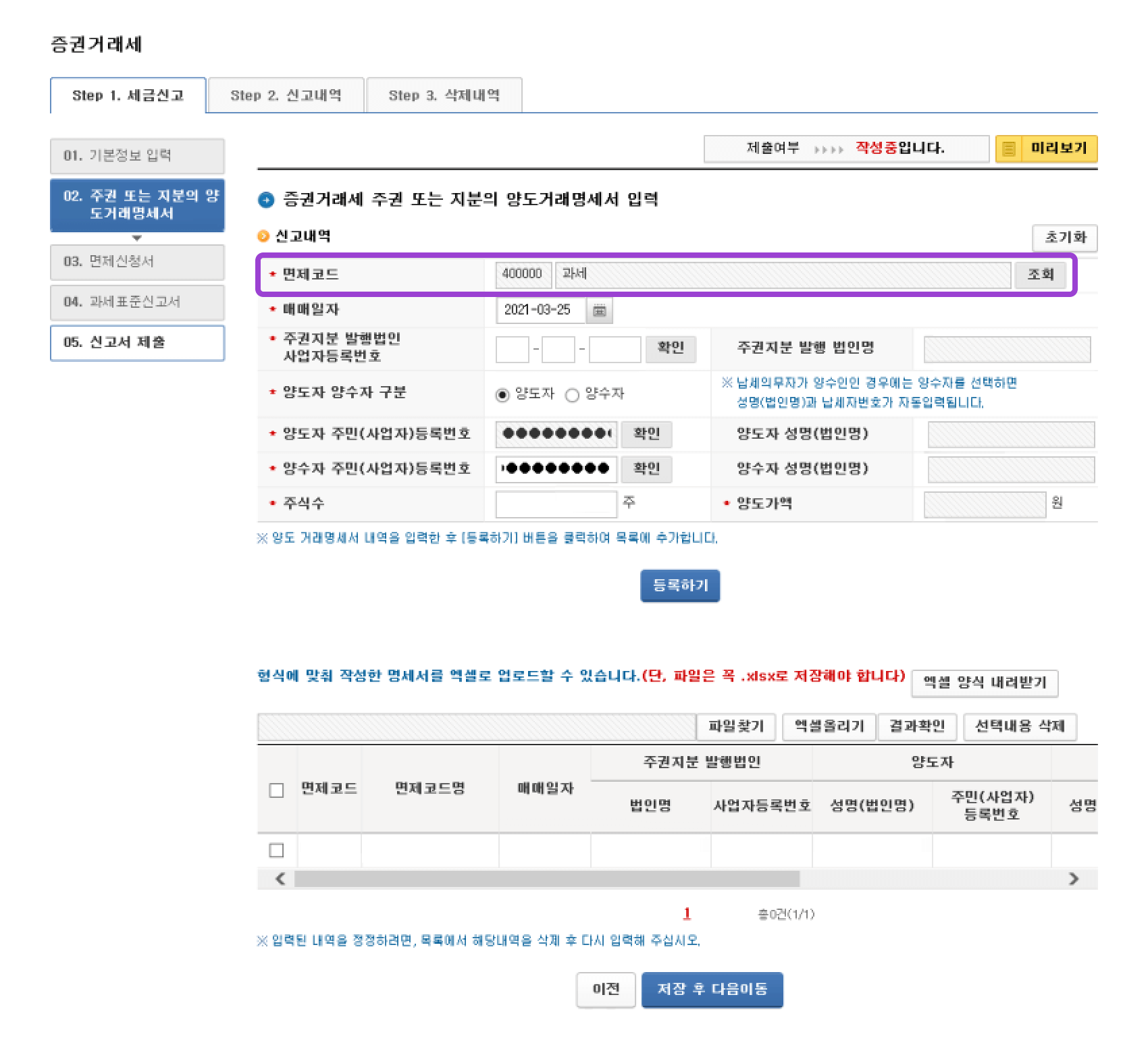Open the 매매일자 calendar date picker
Image resolution: width=1148 pixels, height=1049 pixels.
(x=600, y=311)
